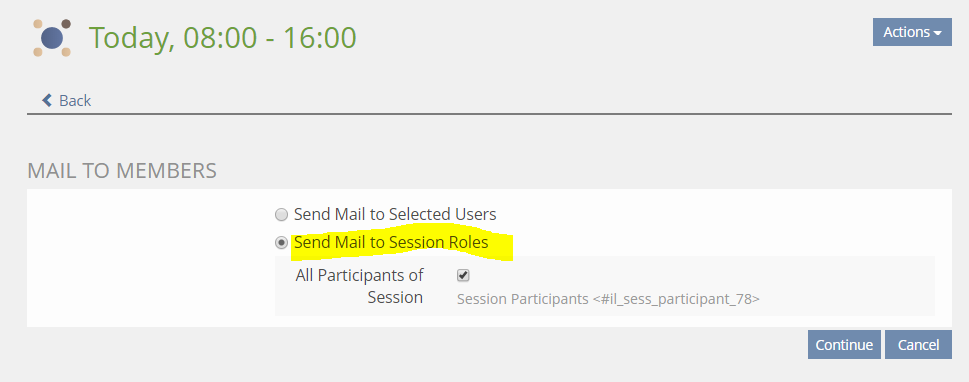Select Send Mail to Session Roles radio

(281, 243)
